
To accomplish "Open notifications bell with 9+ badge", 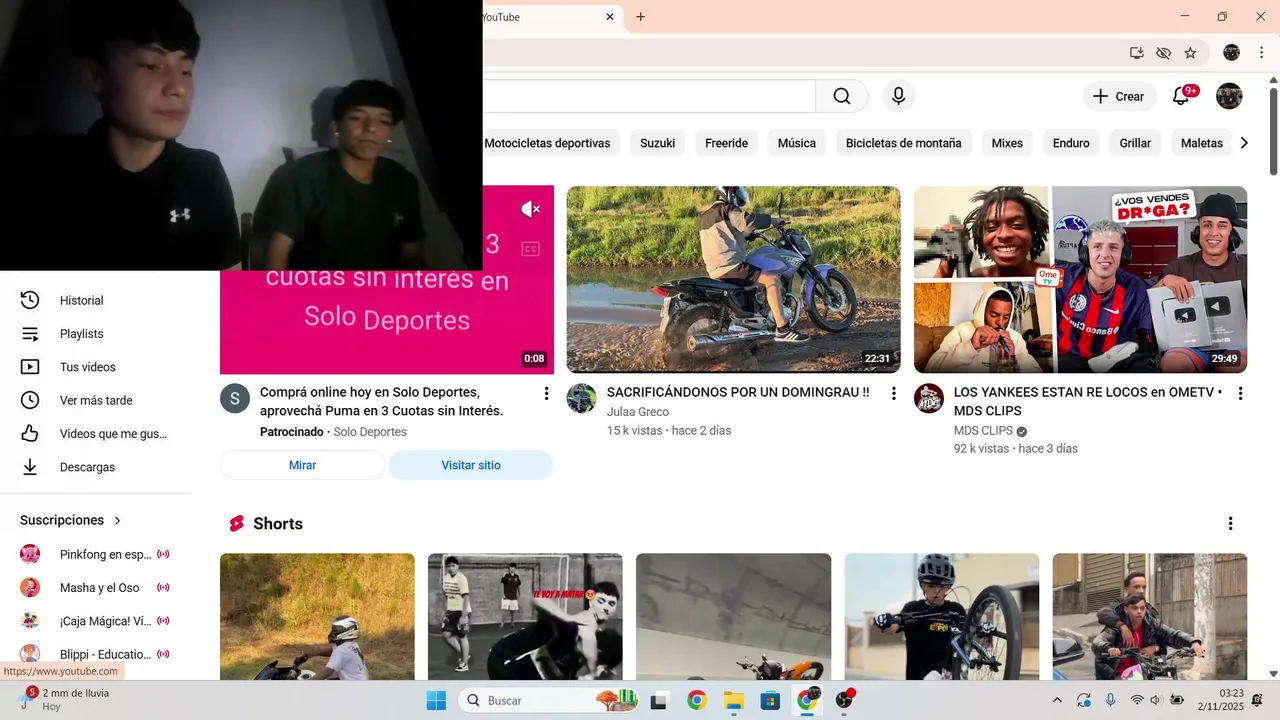I will [1182, 96].
